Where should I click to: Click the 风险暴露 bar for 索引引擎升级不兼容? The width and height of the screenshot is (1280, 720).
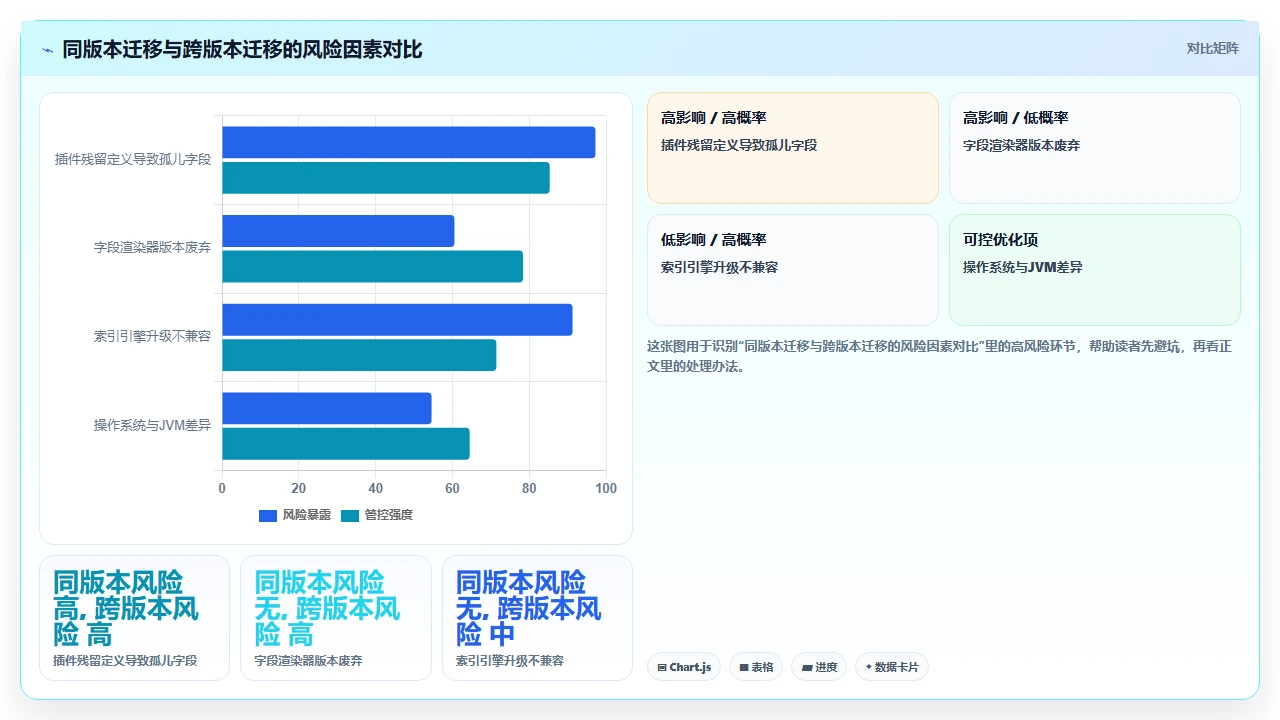[x=397, y=319]
